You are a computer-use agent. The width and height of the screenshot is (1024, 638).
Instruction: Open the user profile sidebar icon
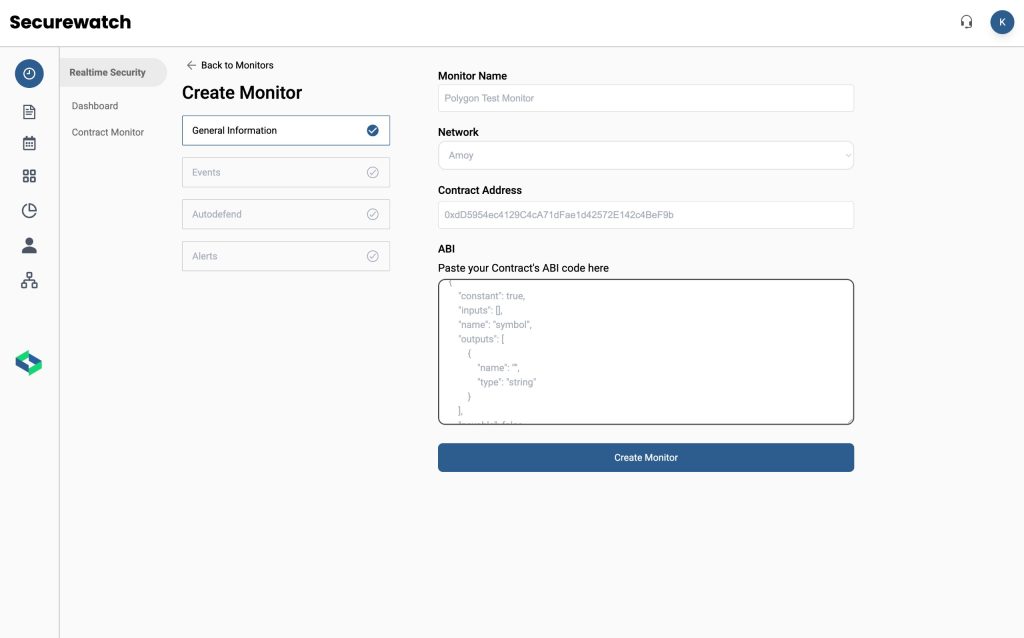(x=29, y=245)
